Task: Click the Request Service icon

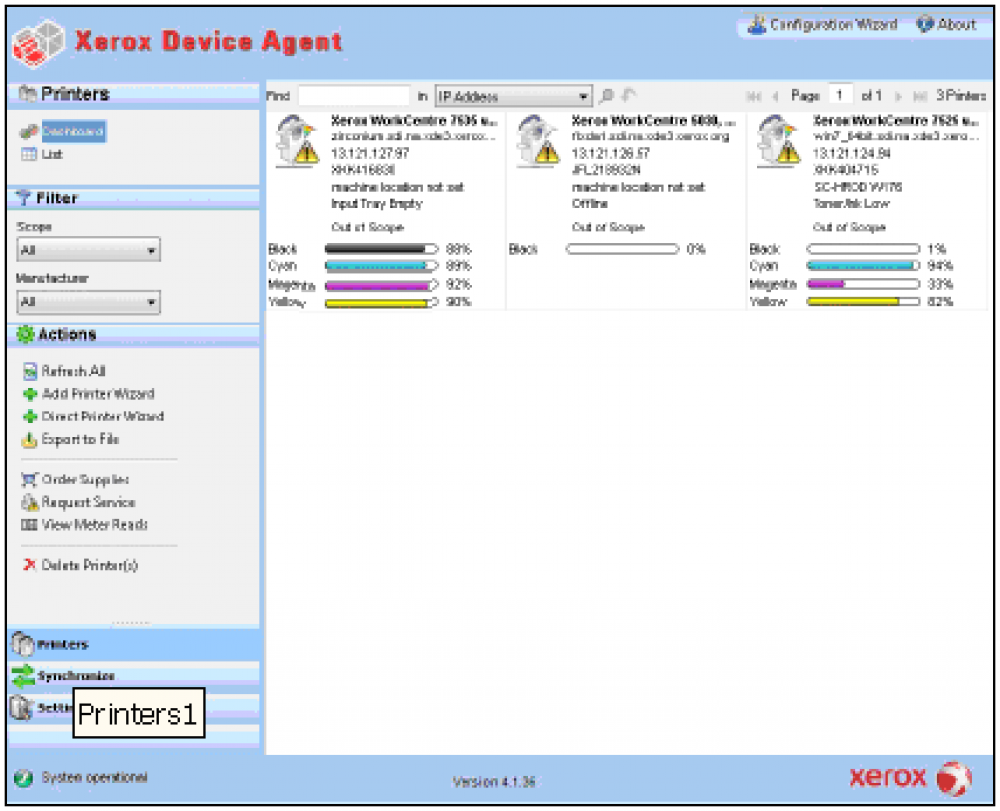Action: click(x=29, y=502)
